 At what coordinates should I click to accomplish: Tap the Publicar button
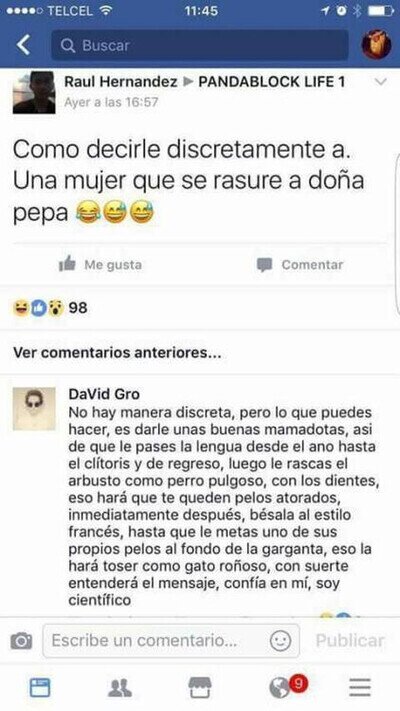pyautogui.click(x=350, y=641)
